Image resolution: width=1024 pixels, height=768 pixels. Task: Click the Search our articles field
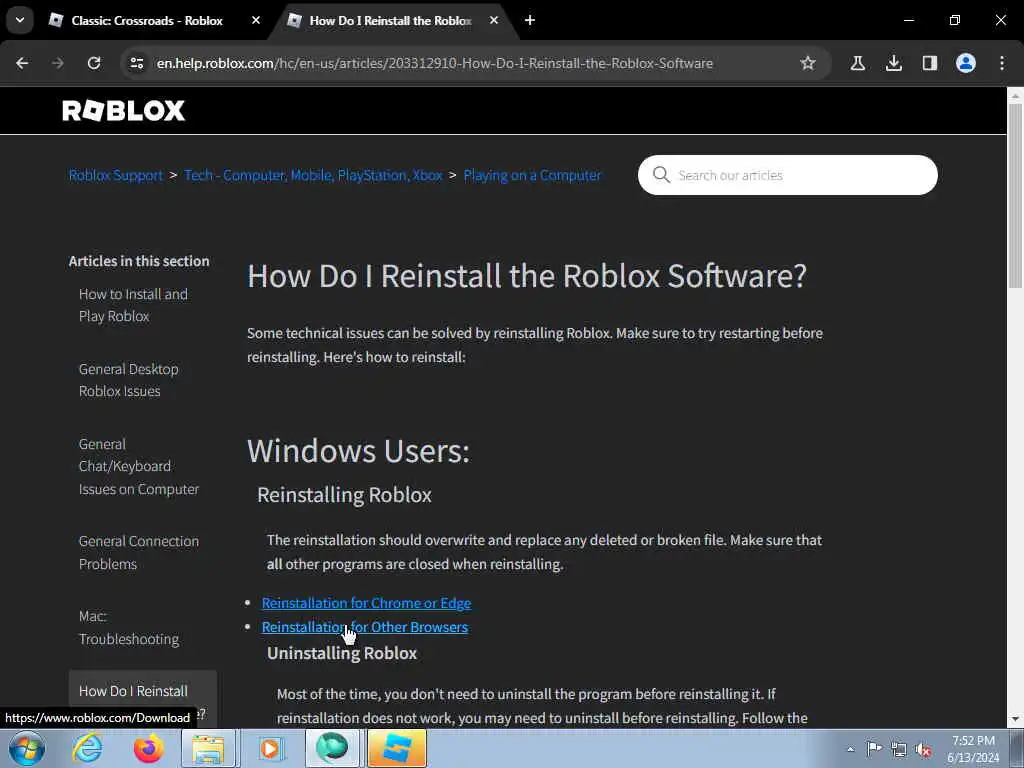pos(788,175)
